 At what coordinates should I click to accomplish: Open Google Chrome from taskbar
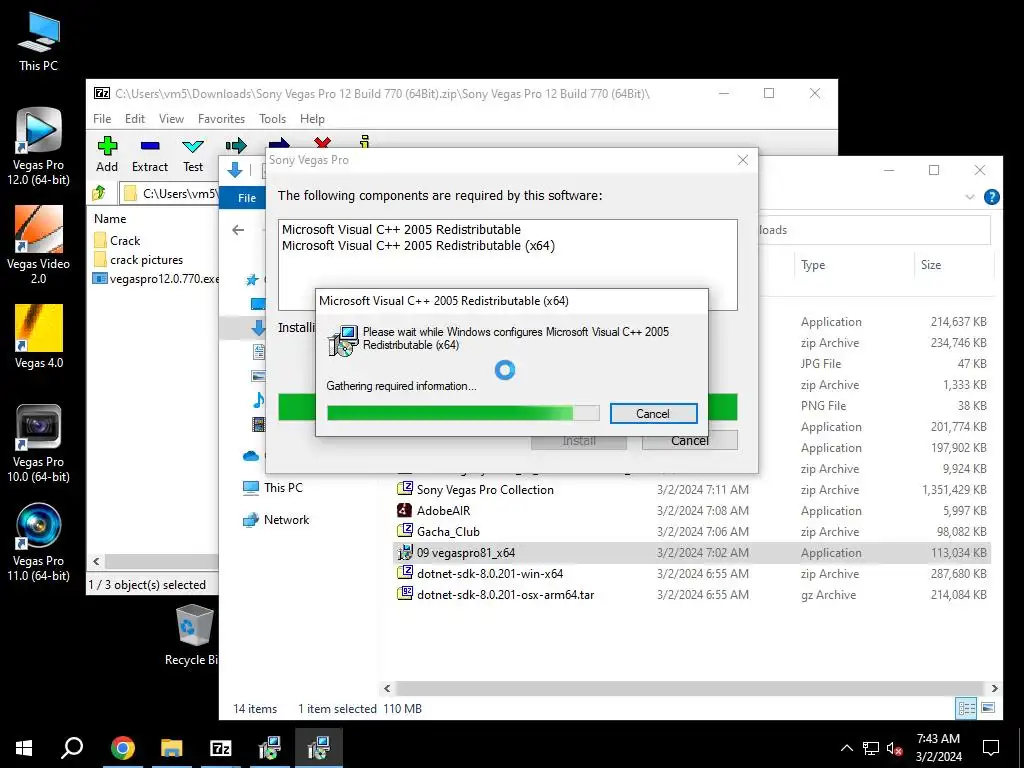click(x=123, y=748)
